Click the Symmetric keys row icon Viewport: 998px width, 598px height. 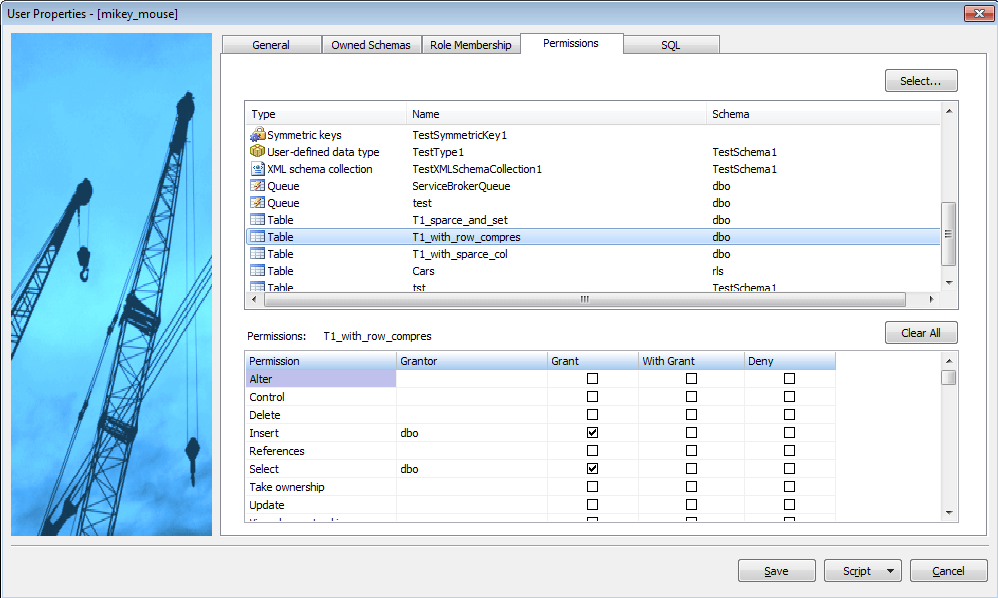point(257,135)
